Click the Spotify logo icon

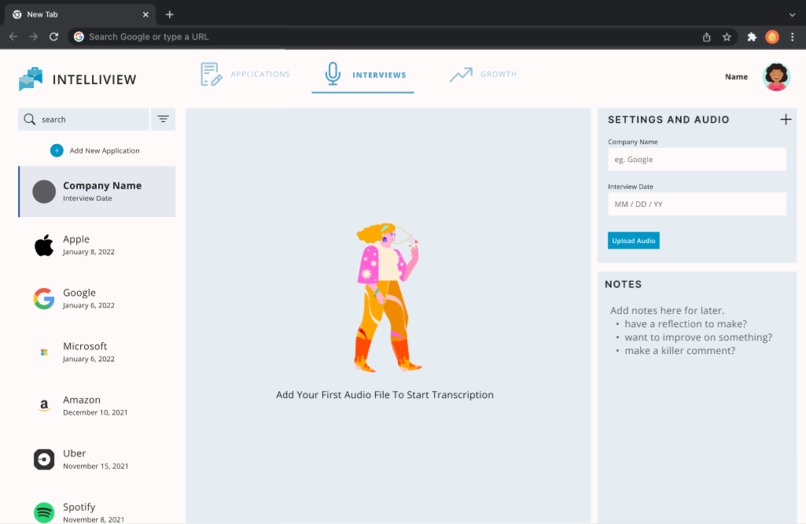tap(44, 513)
